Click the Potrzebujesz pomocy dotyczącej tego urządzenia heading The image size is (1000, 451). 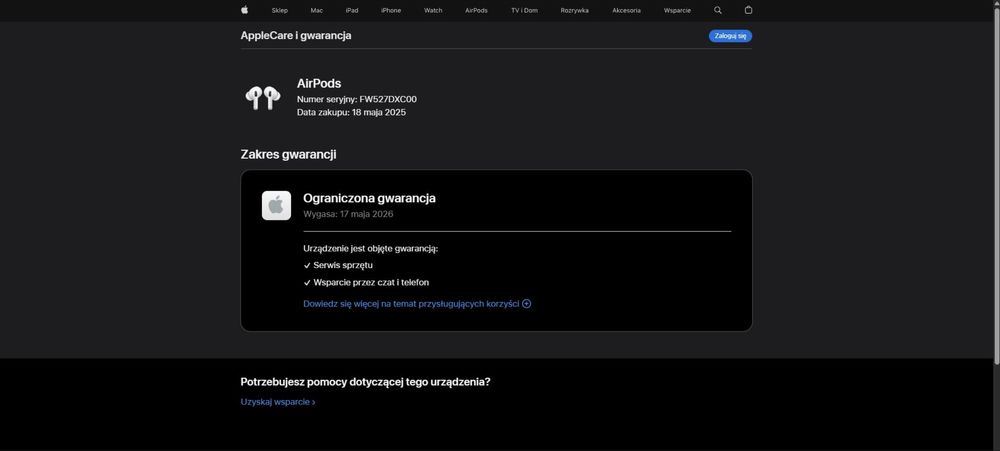[365, 382]
